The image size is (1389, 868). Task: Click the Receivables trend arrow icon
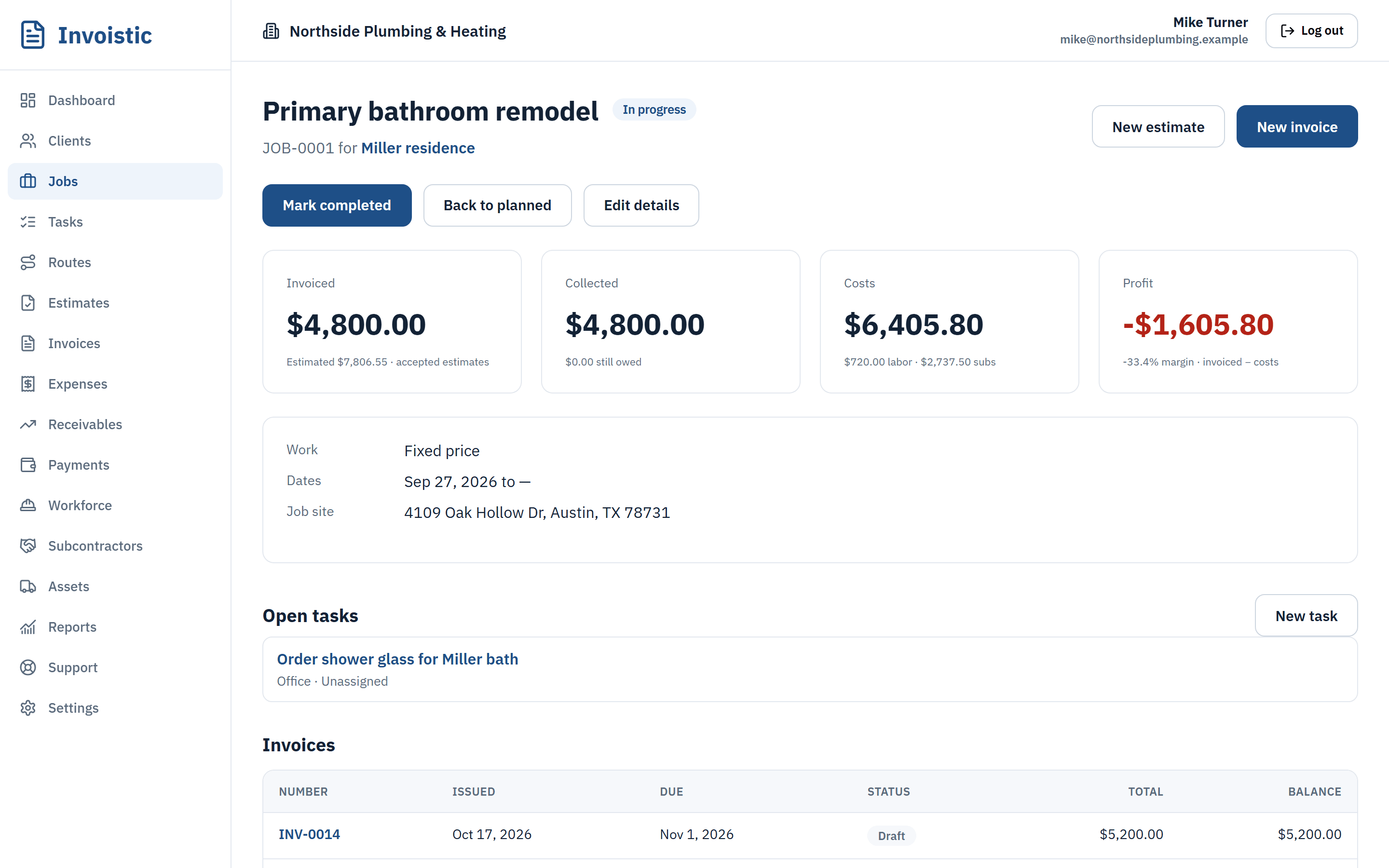pos(28,424)
